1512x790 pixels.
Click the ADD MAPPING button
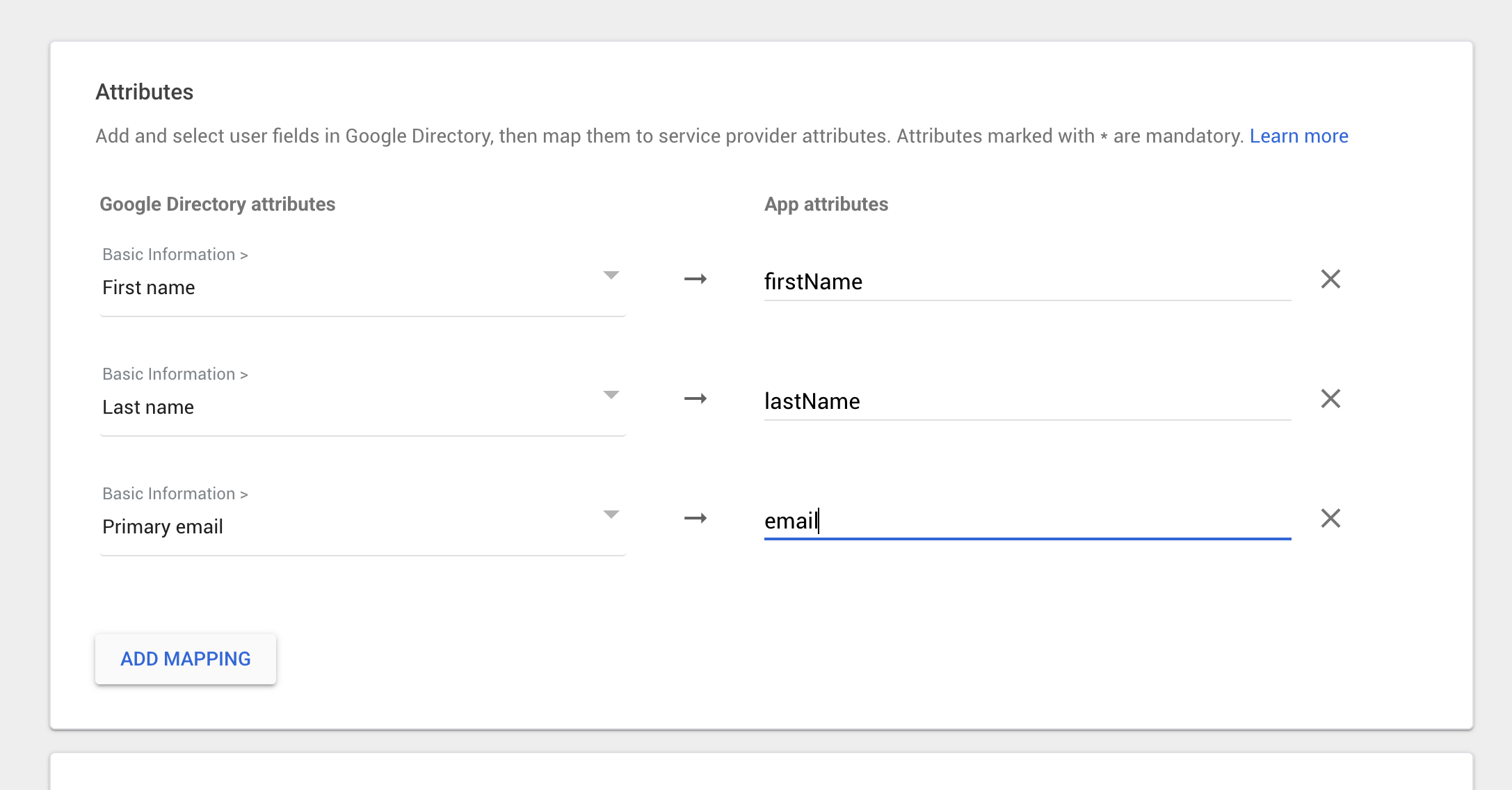(186, 659)
